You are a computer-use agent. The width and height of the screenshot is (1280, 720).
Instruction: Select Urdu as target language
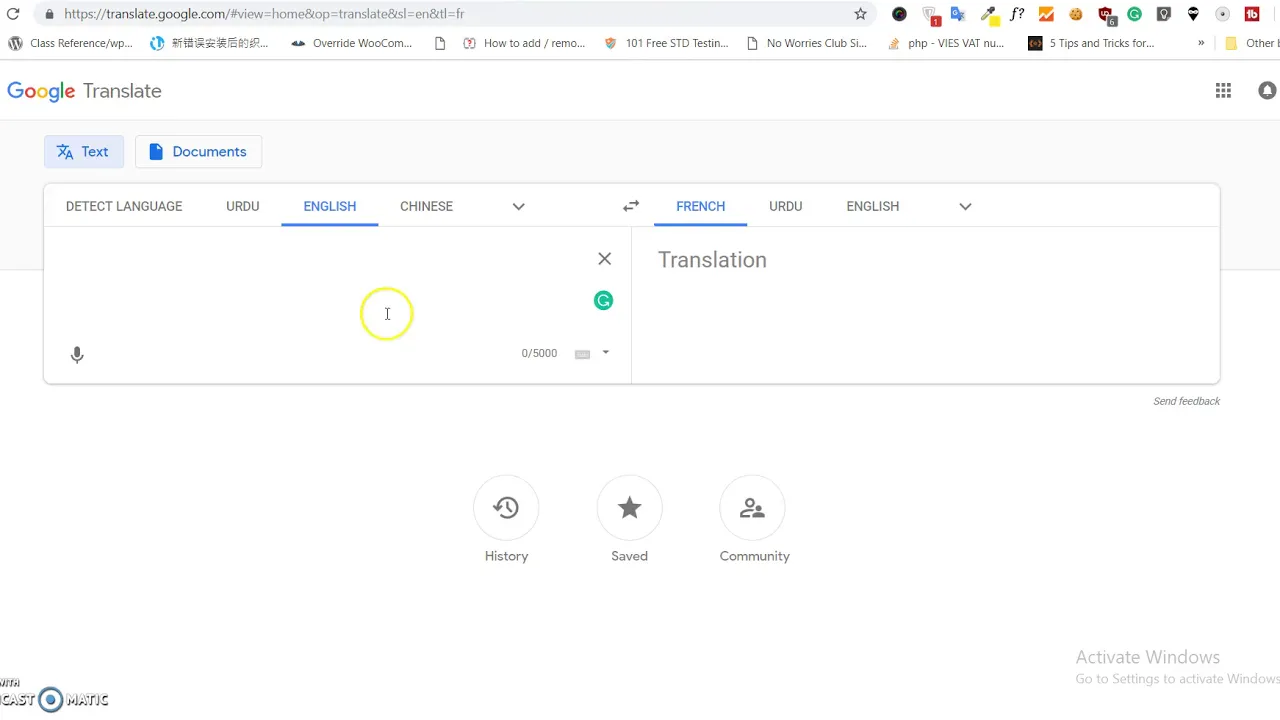[786, 206]
